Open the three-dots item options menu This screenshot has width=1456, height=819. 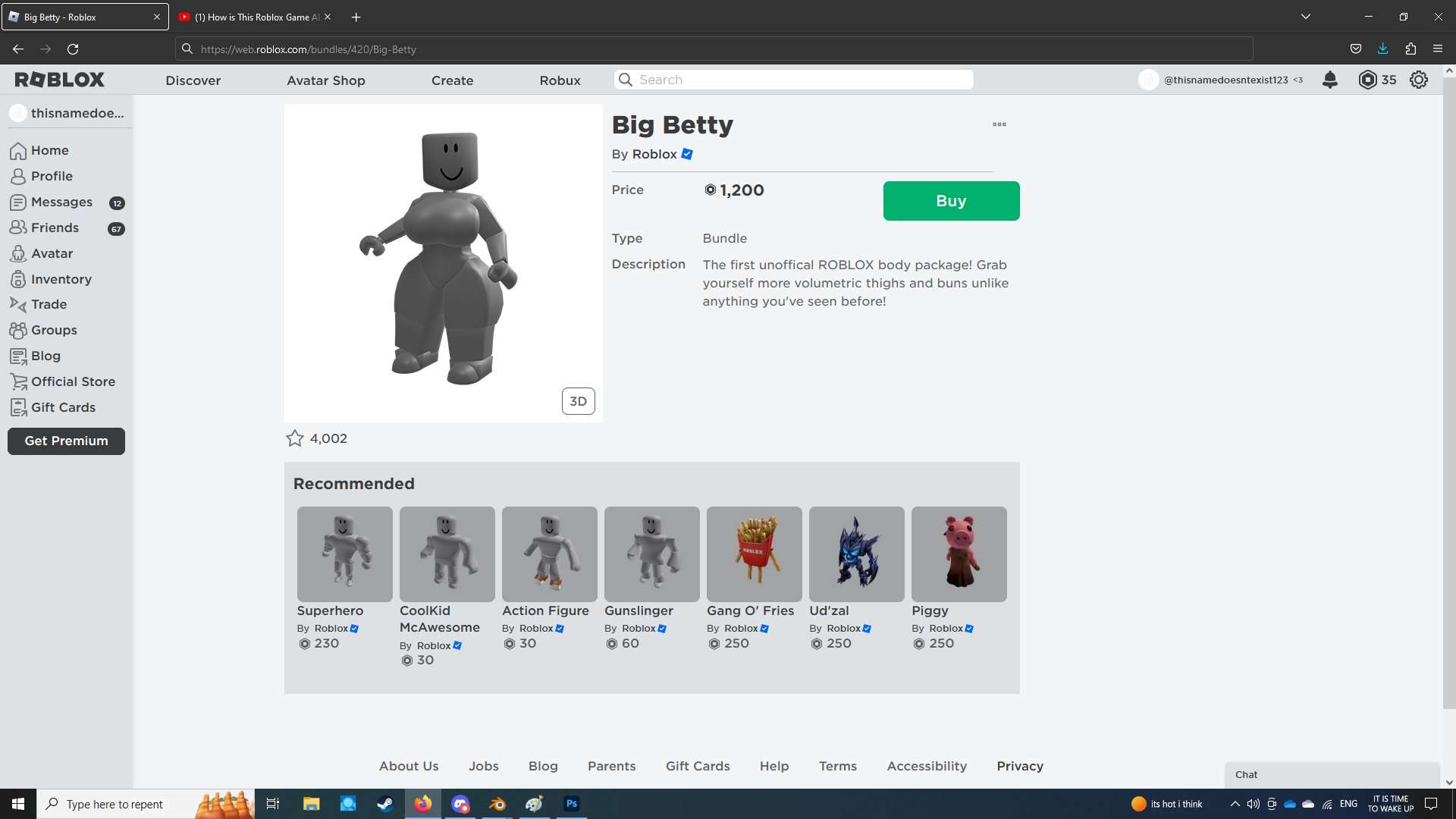point(999,124)
